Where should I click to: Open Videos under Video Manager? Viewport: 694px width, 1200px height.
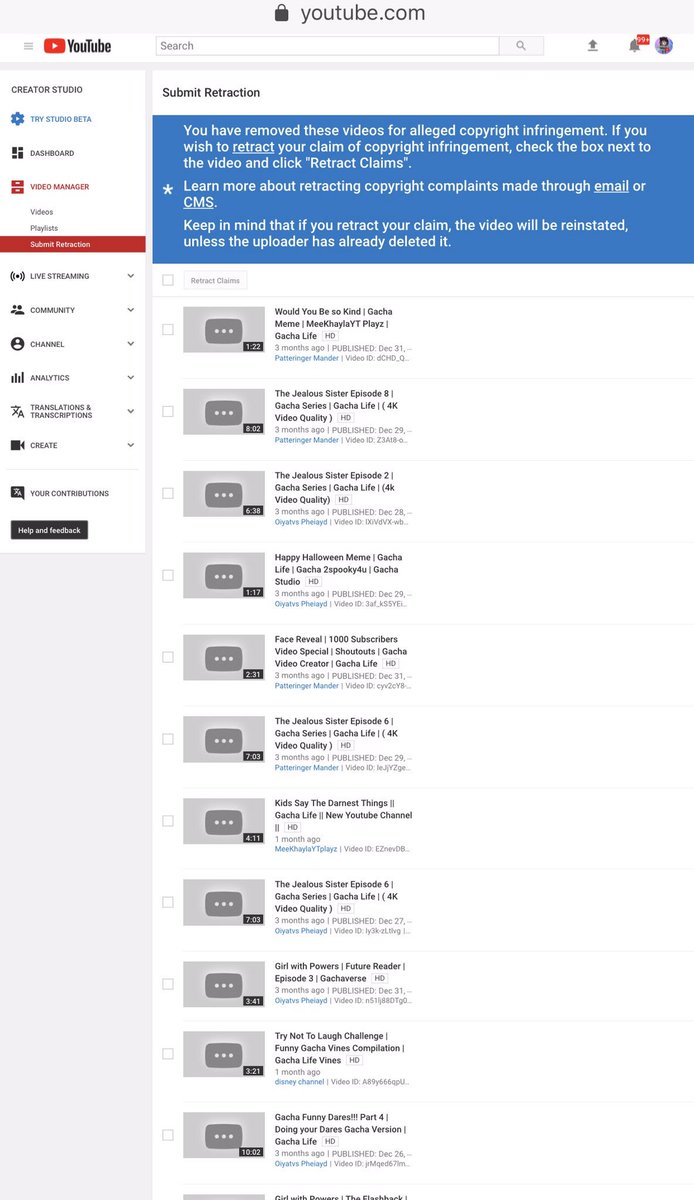pyautogui.click(x=42, y=212)
